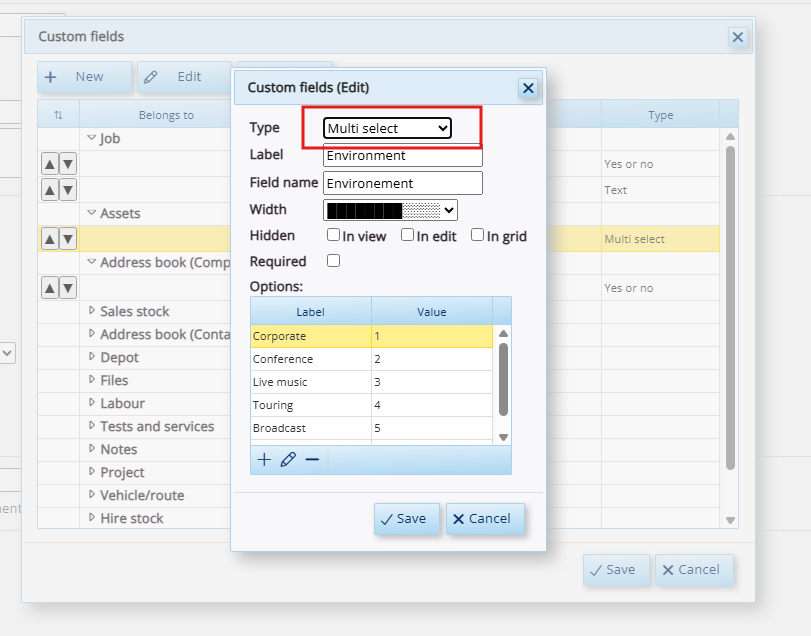Click the Label input containing Environment
811x636 pixels.
point(403,156)
